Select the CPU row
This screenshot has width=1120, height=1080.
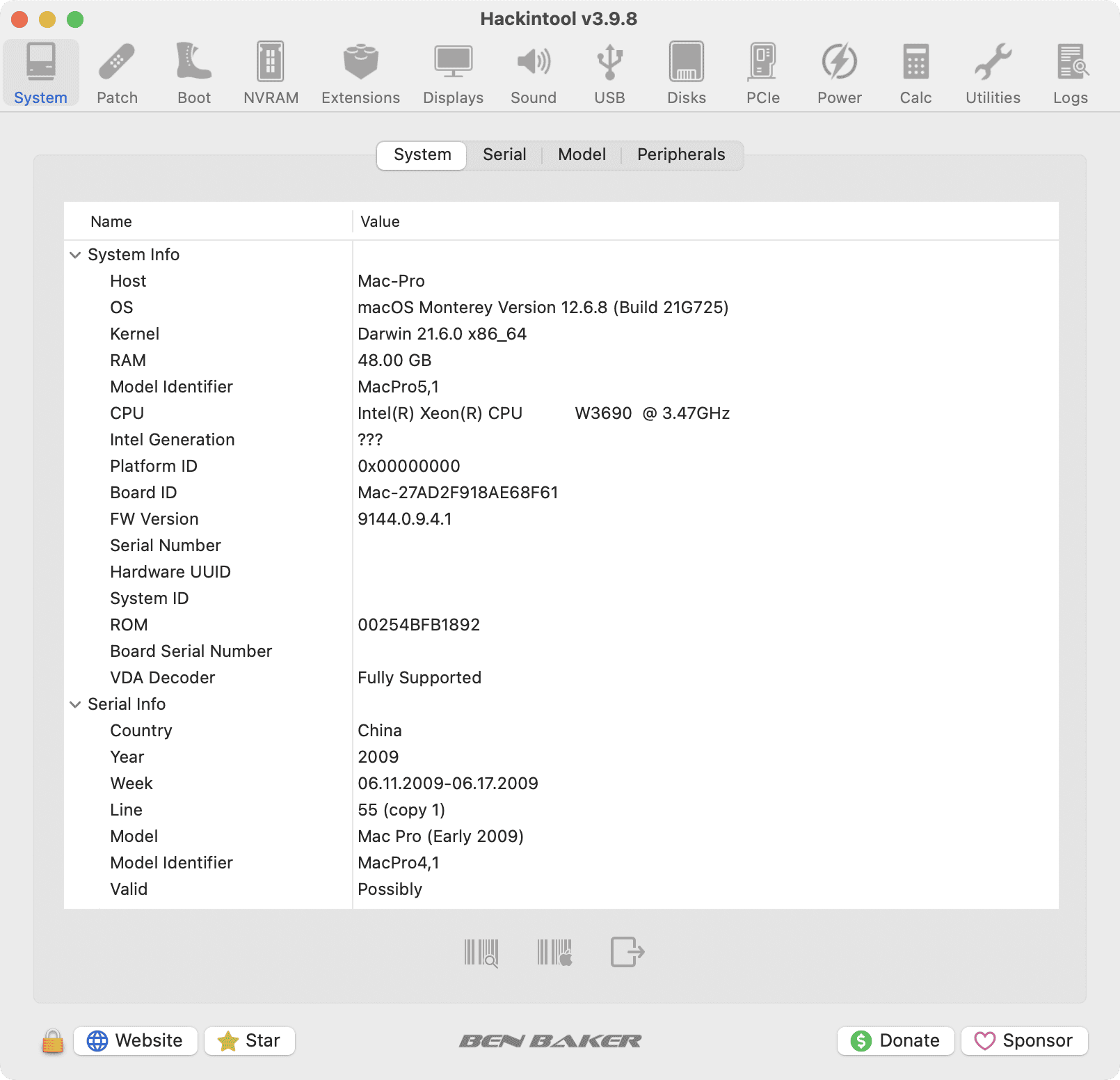pyautogui.click(x=561, y=413)
